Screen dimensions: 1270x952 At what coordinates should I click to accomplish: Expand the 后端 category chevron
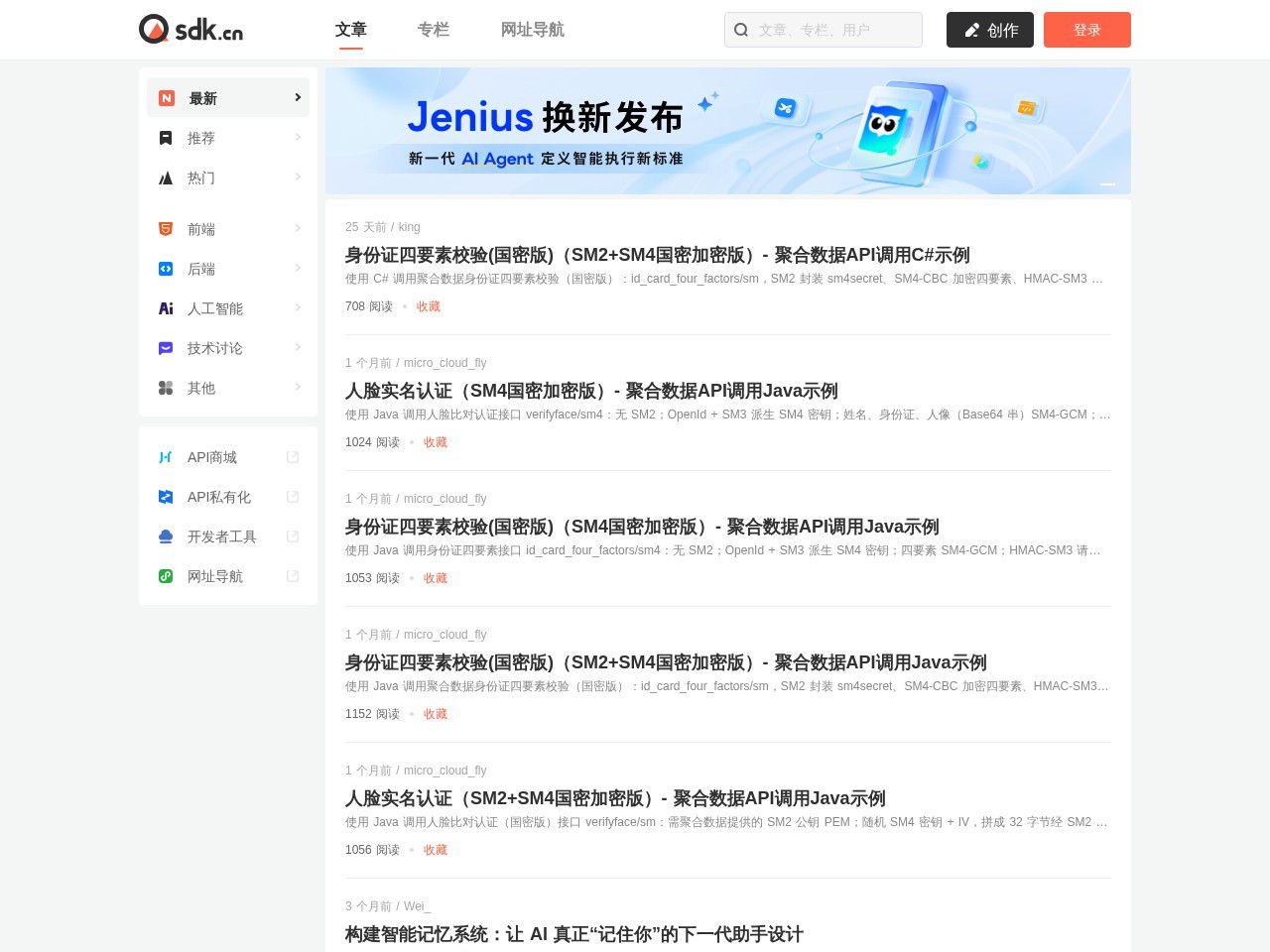click(298, 268)
